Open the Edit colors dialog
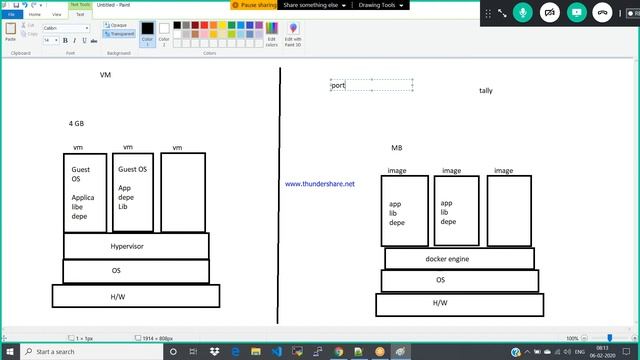The height and width of the screenshot is (360, 640). tap(272, 34)
